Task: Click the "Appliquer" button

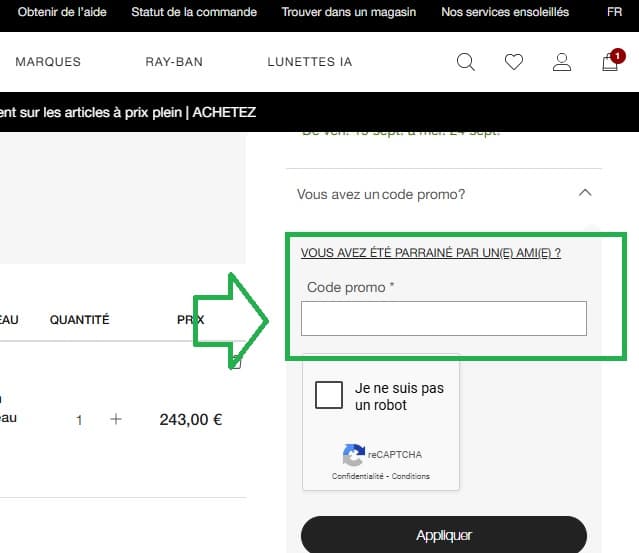Action: click(443, 535)
